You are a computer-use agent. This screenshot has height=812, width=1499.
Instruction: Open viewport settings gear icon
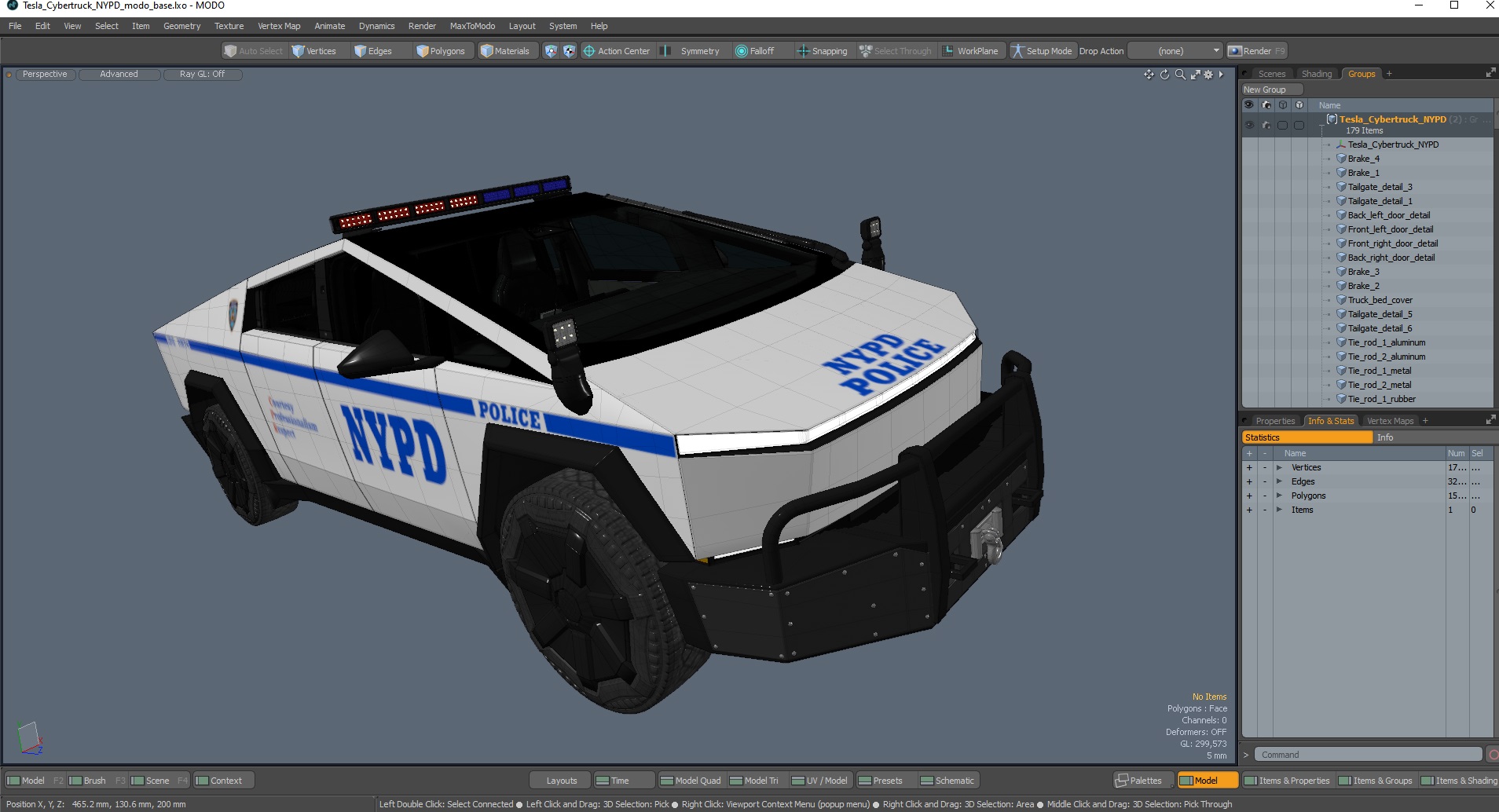(1208, 74)
